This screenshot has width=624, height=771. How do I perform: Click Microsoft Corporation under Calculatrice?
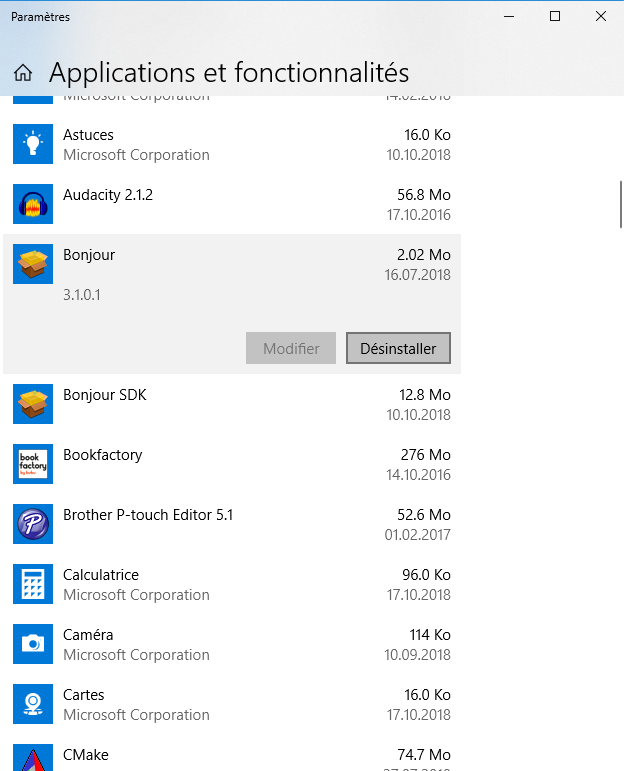click(x=137, y=595)
